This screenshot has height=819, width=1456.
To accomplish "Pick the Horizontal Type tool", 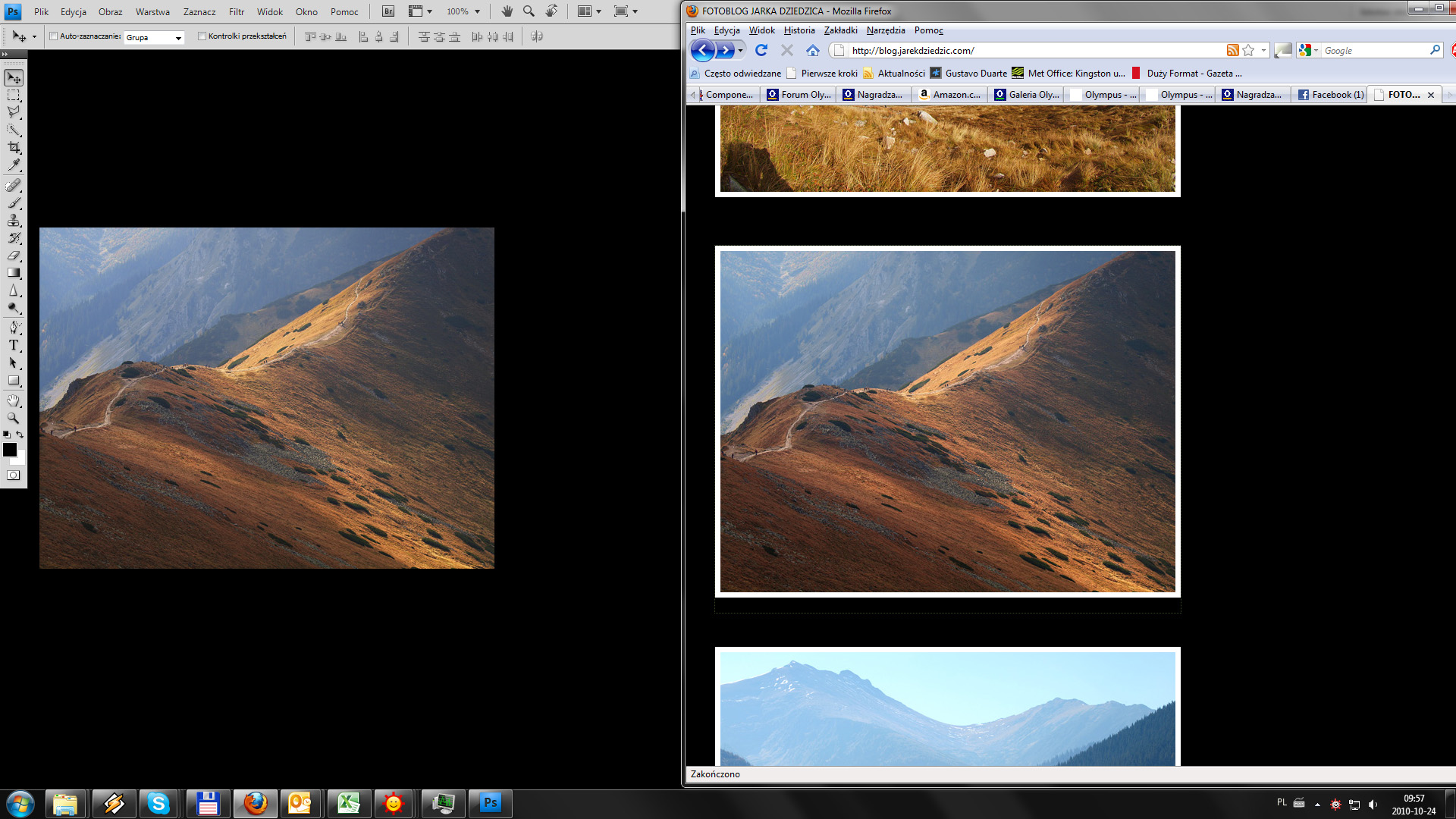I will 14,346.
